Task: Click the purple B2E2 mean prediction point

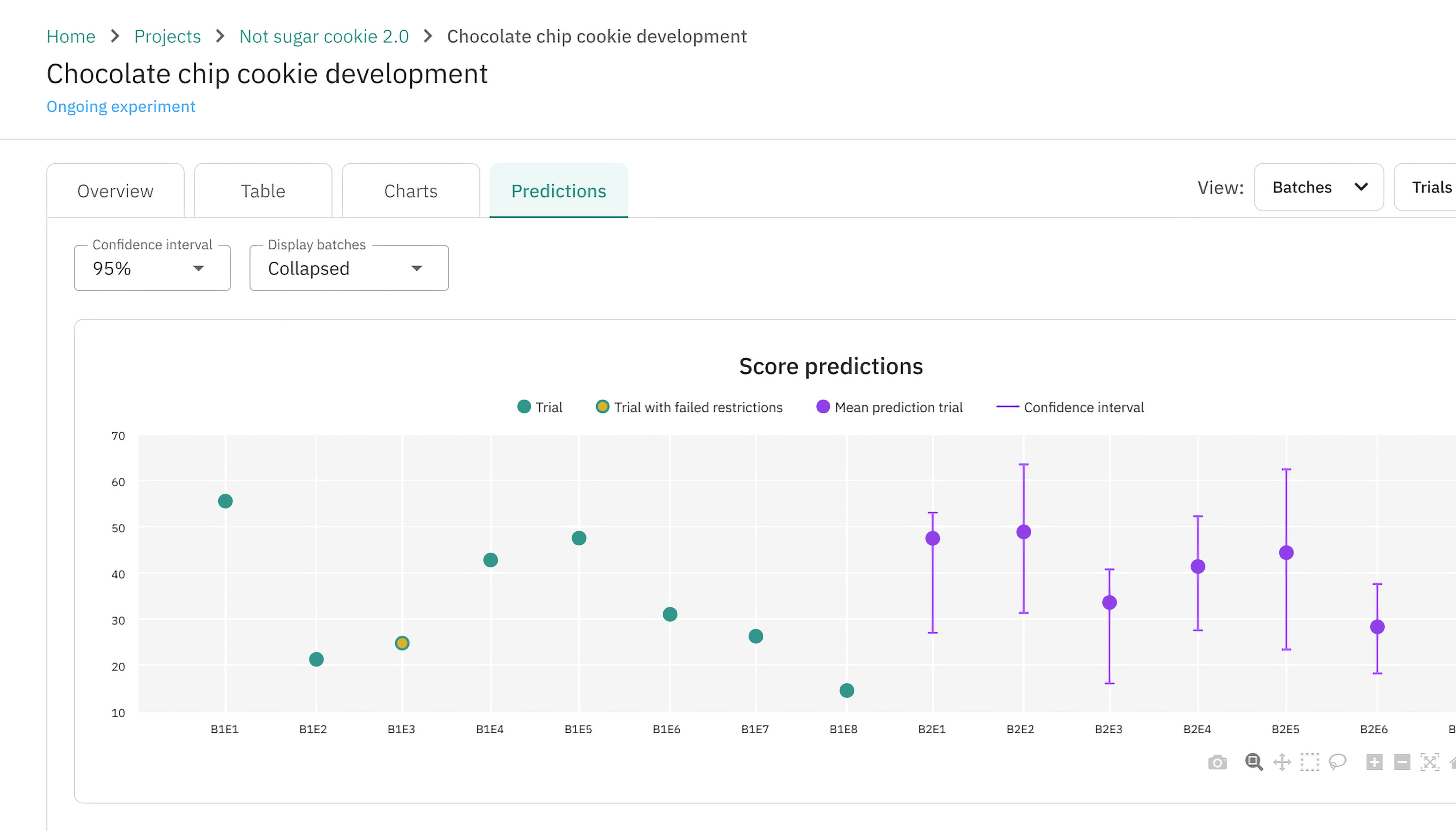Action: coord(1024,532)
